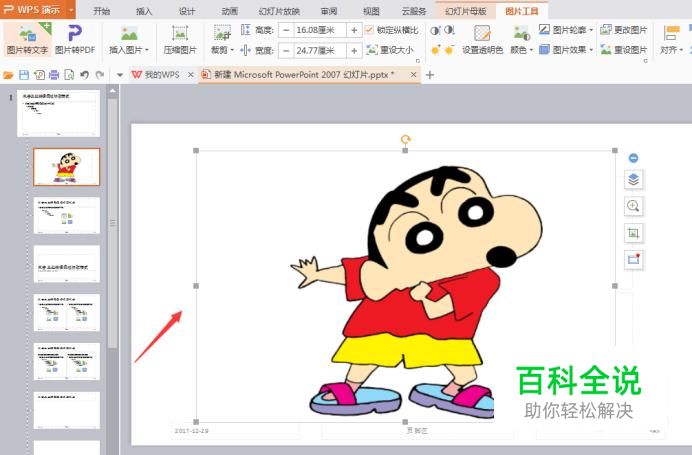Open the 设计 ribbon tab
692x455 pixels.
[x=187, y=11]
